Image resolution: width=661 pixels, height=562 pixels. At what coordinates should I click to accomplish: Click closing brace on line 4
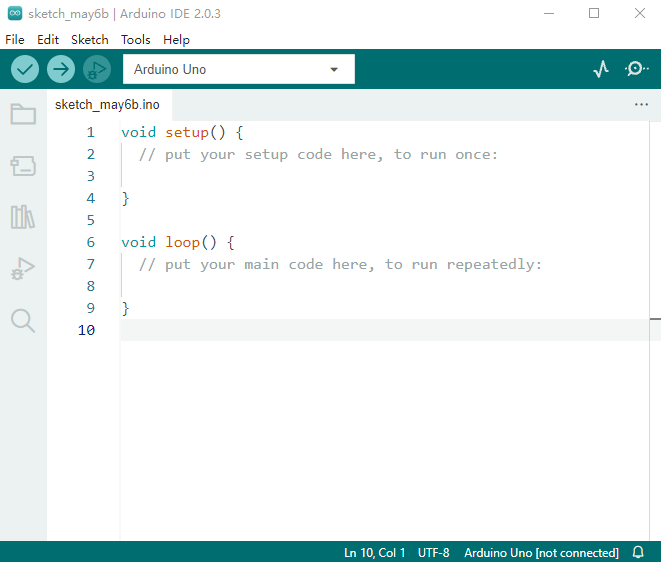click(x=125, y=198)
